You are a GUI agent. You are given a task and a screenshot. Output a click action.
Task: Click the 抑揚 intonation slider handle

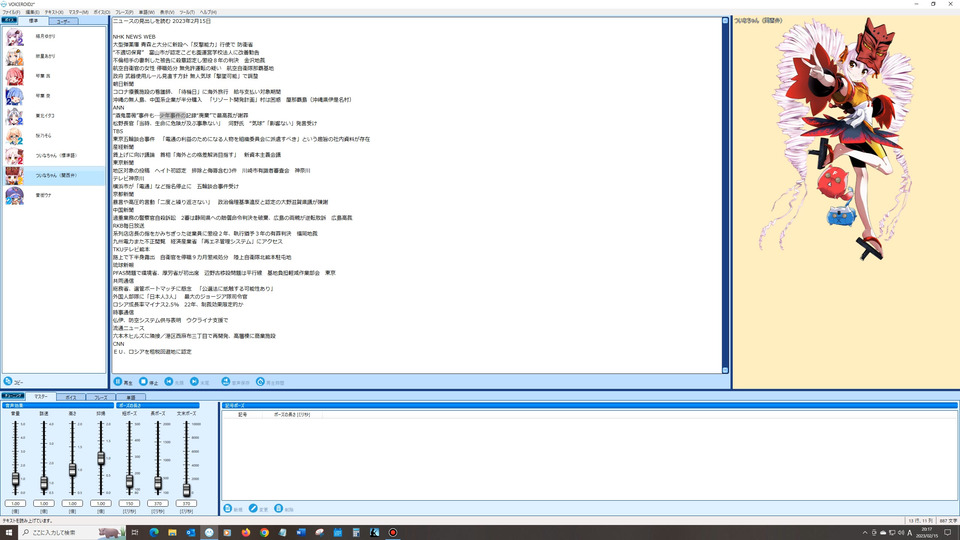(101, 458)
